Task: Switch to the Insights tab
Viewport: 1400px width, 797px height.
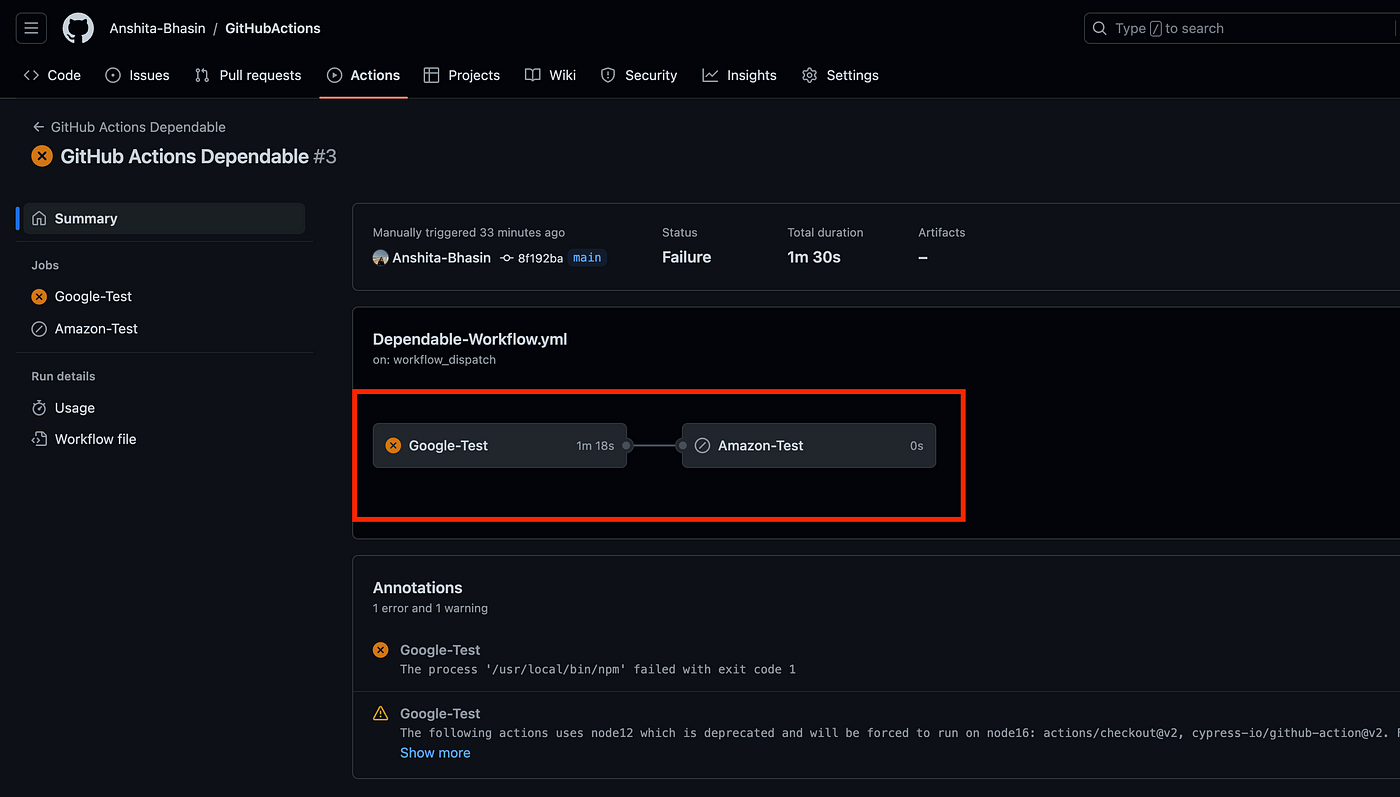Action: [x=740, y=75]
